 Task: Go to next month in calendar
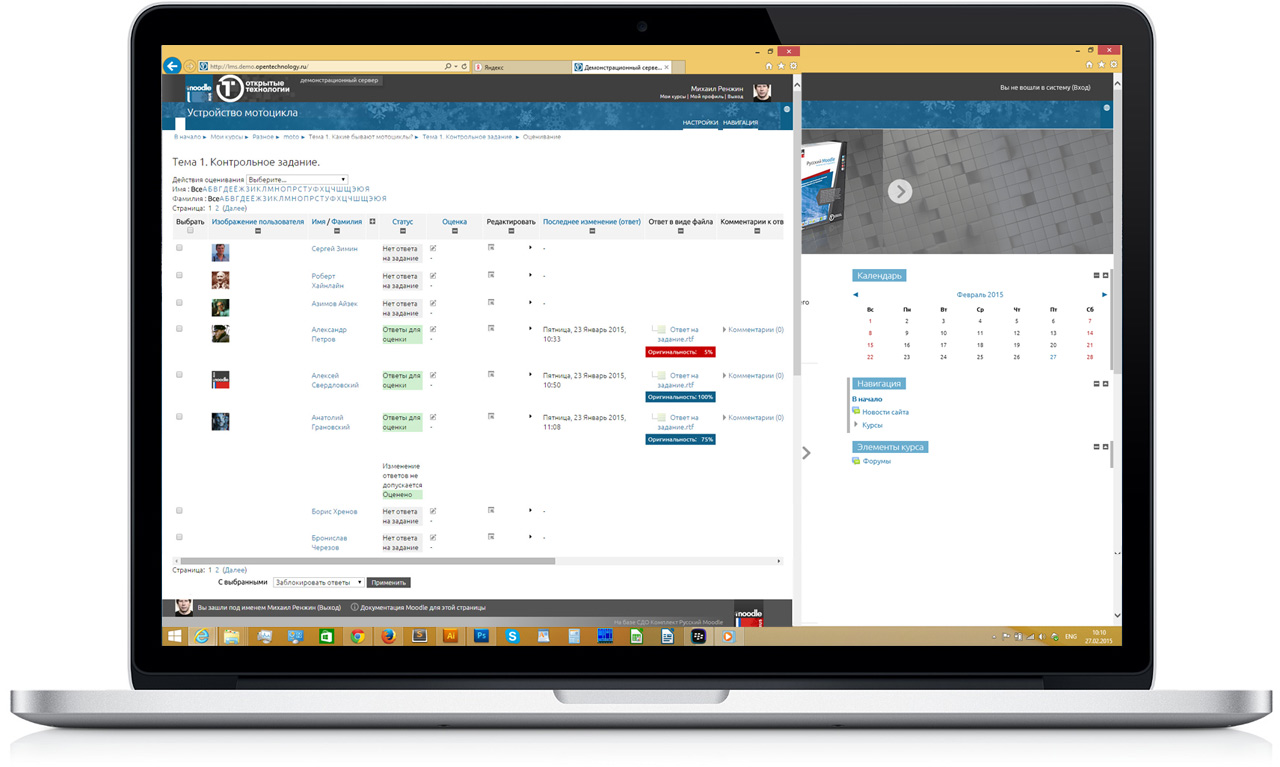[1104, 295]
